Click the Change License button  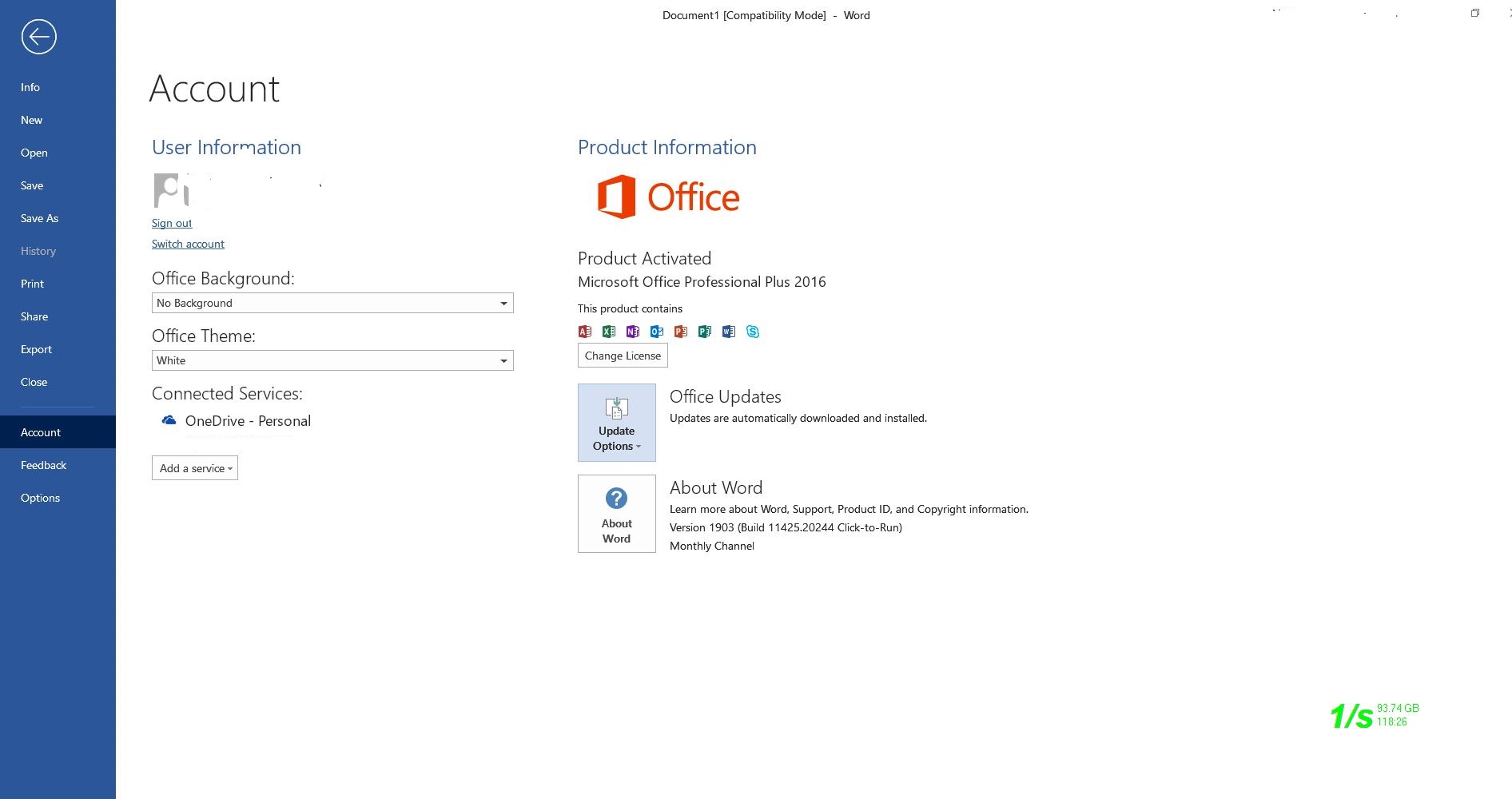coord(623,356)
